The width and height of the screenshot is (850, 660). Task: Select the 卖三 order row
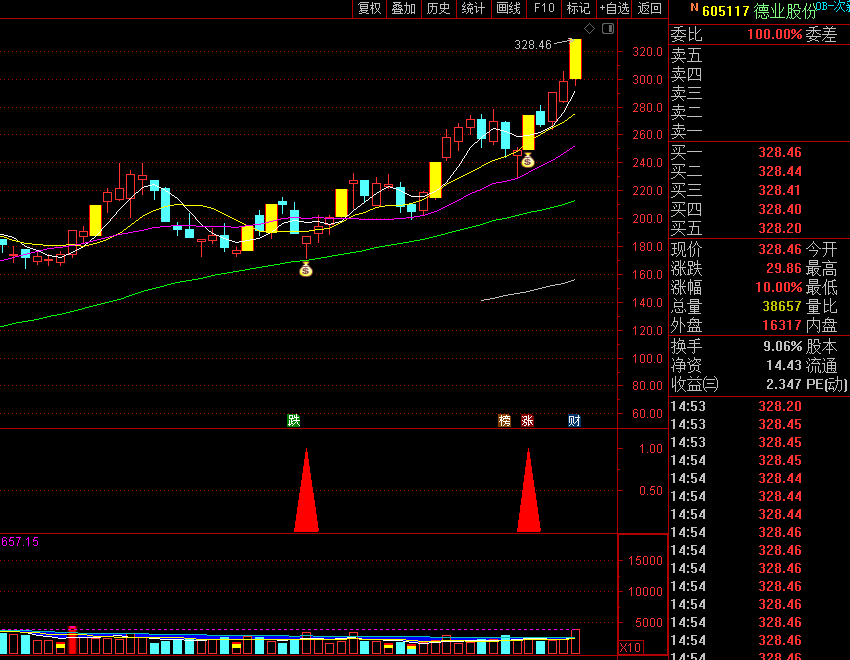(x=759, y=93)
